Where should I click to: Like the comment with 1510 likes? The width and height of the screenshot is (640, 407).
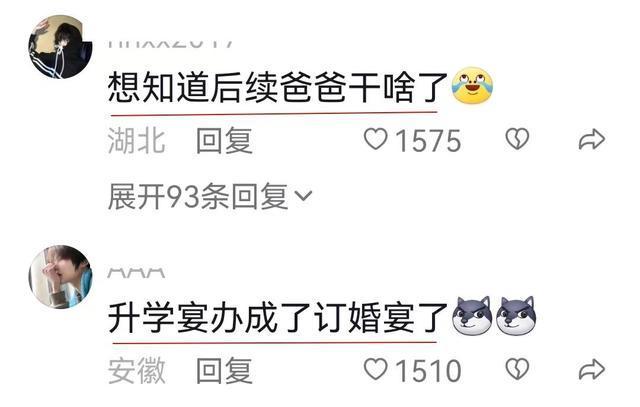376,369
